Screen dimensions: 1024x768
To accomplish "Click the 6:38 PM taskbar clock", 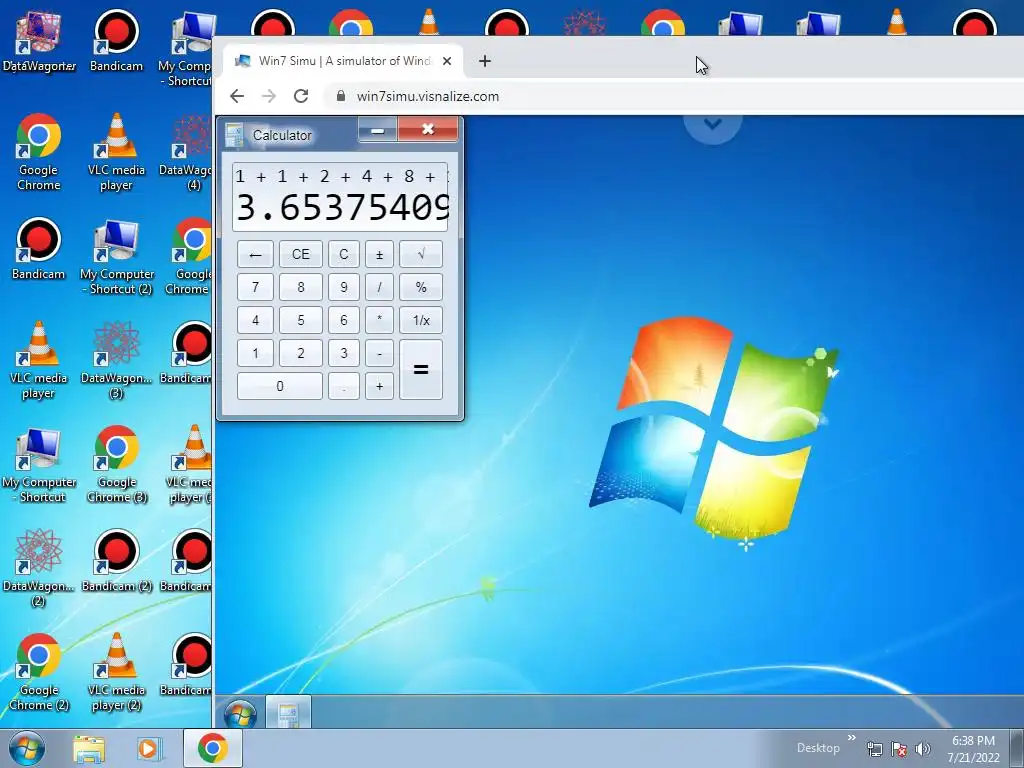I will [973, 748].
